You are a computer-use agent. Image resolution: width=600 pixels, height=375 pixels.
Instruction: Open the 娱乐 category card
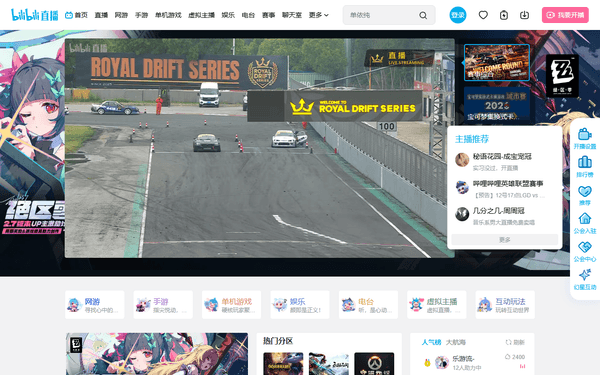pyautogui.click(x=300, y=305)
